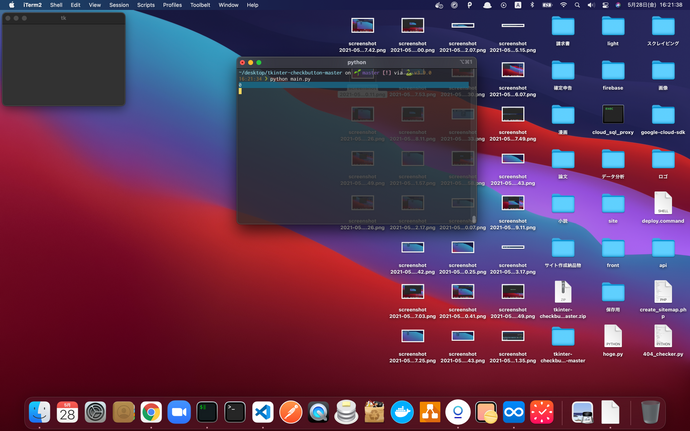The width and height of the screenshot is (690, 431).
Task: Open the recycling-box app icon in the Dock
Action: [x=374, y=413]
